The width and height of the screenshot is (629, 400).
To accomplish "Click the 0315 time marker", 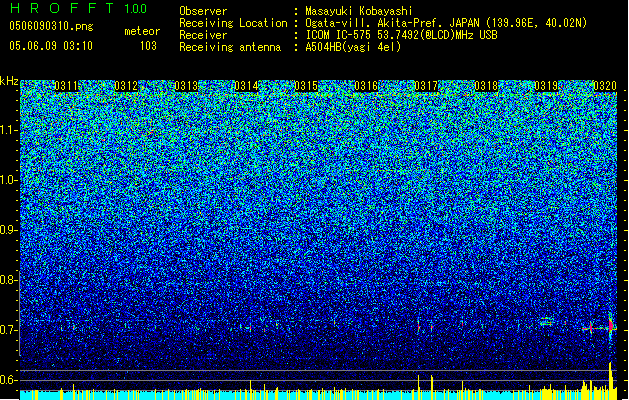I will 306,86.
